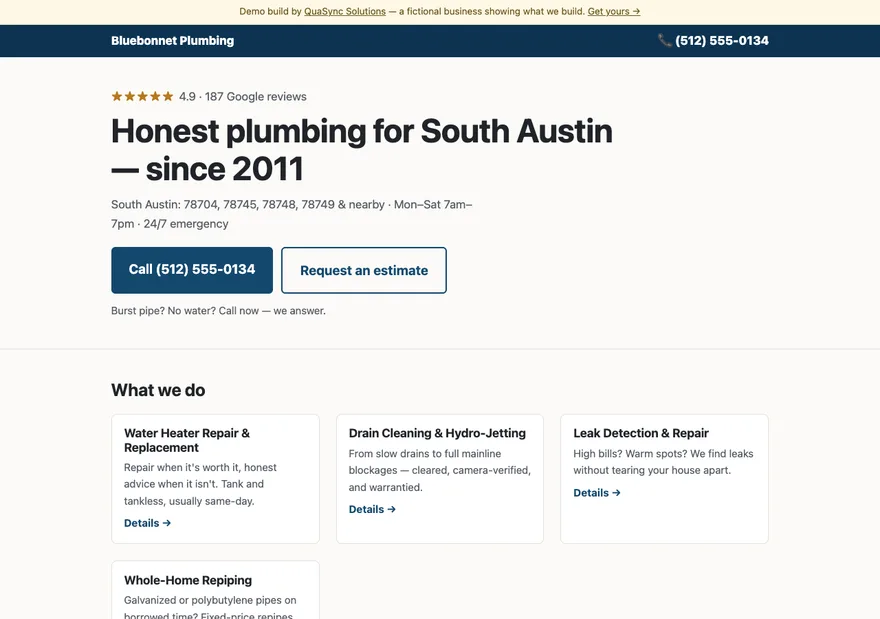
Task: Click the 'Burst pipe? No water?' note
Action: click(x=218, y=311)
